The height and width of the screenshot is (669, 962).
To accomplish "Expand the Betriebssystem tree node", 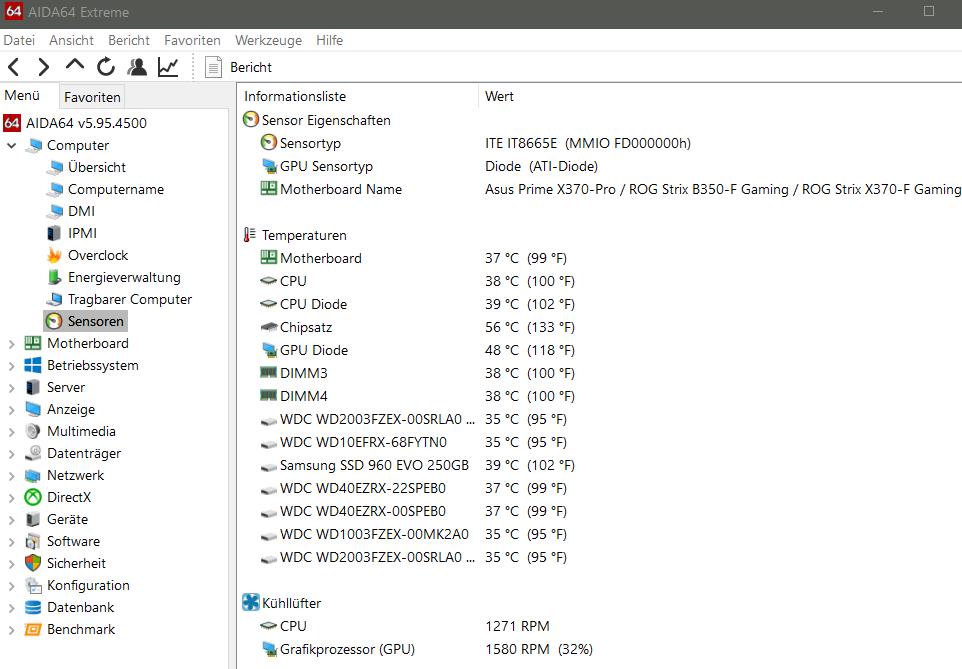I will click(x=11, y=366).
